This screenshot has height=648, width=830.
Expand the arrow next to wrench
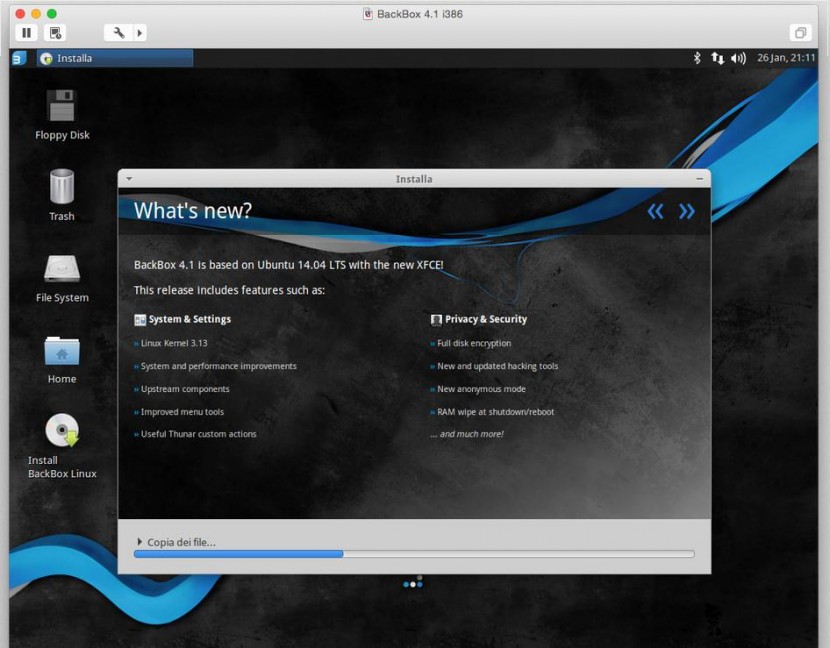(139, 33)
